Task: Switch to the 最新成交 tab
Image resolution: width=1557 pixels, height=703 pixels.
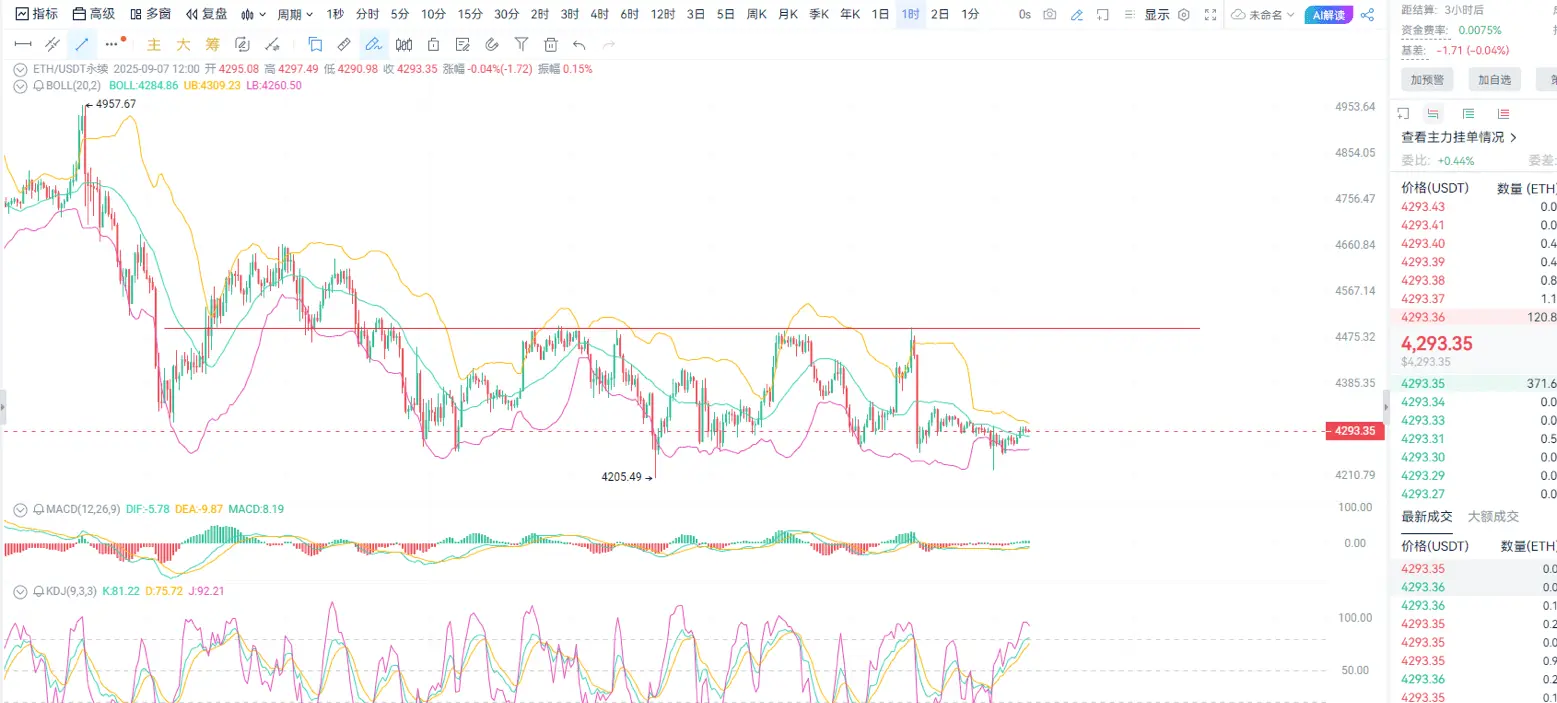Action: coord(1427,516)
